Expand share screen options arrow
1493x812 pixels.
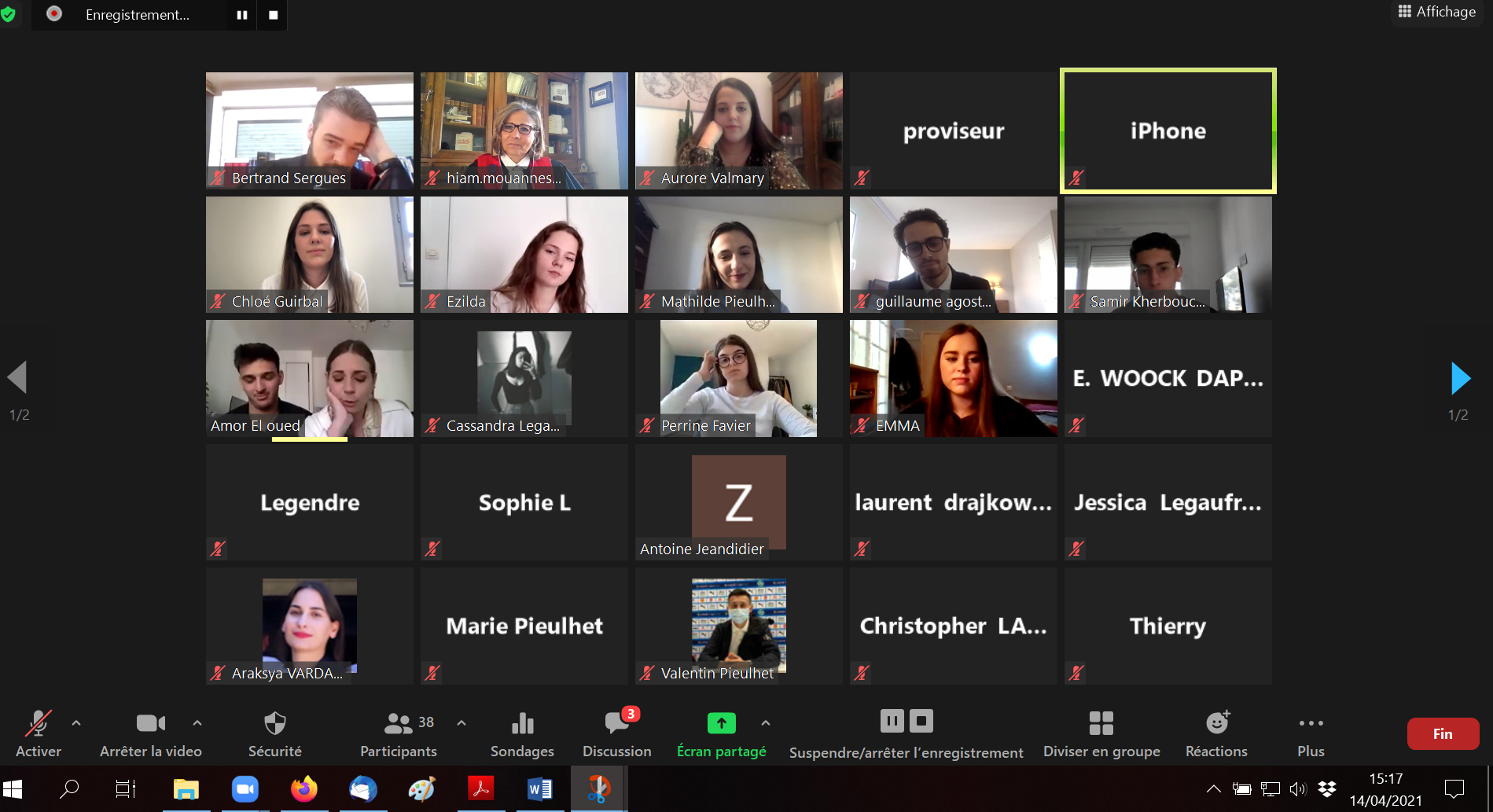coord(766,722)
